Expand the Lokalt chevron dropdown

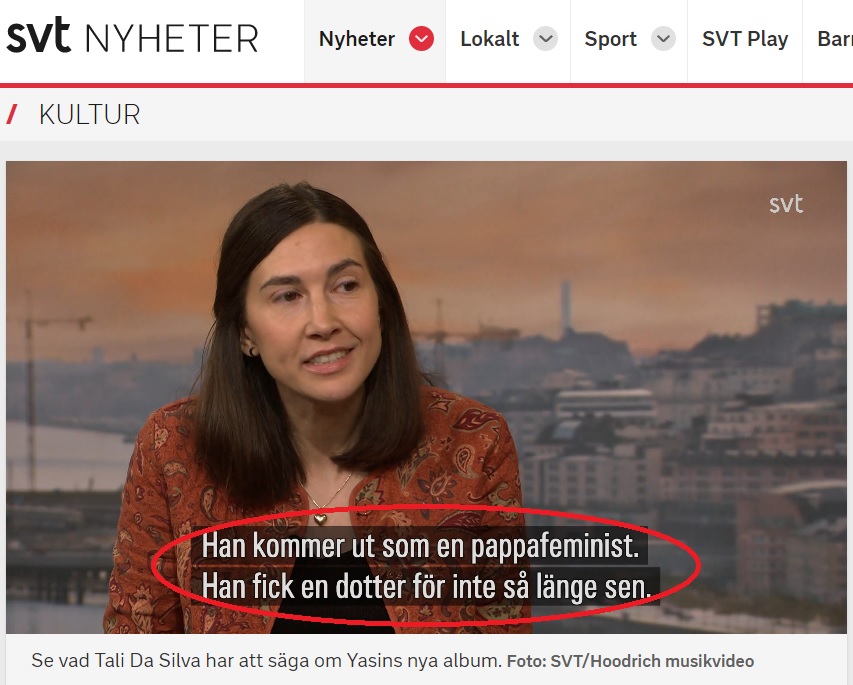click(x=545, y=39)
